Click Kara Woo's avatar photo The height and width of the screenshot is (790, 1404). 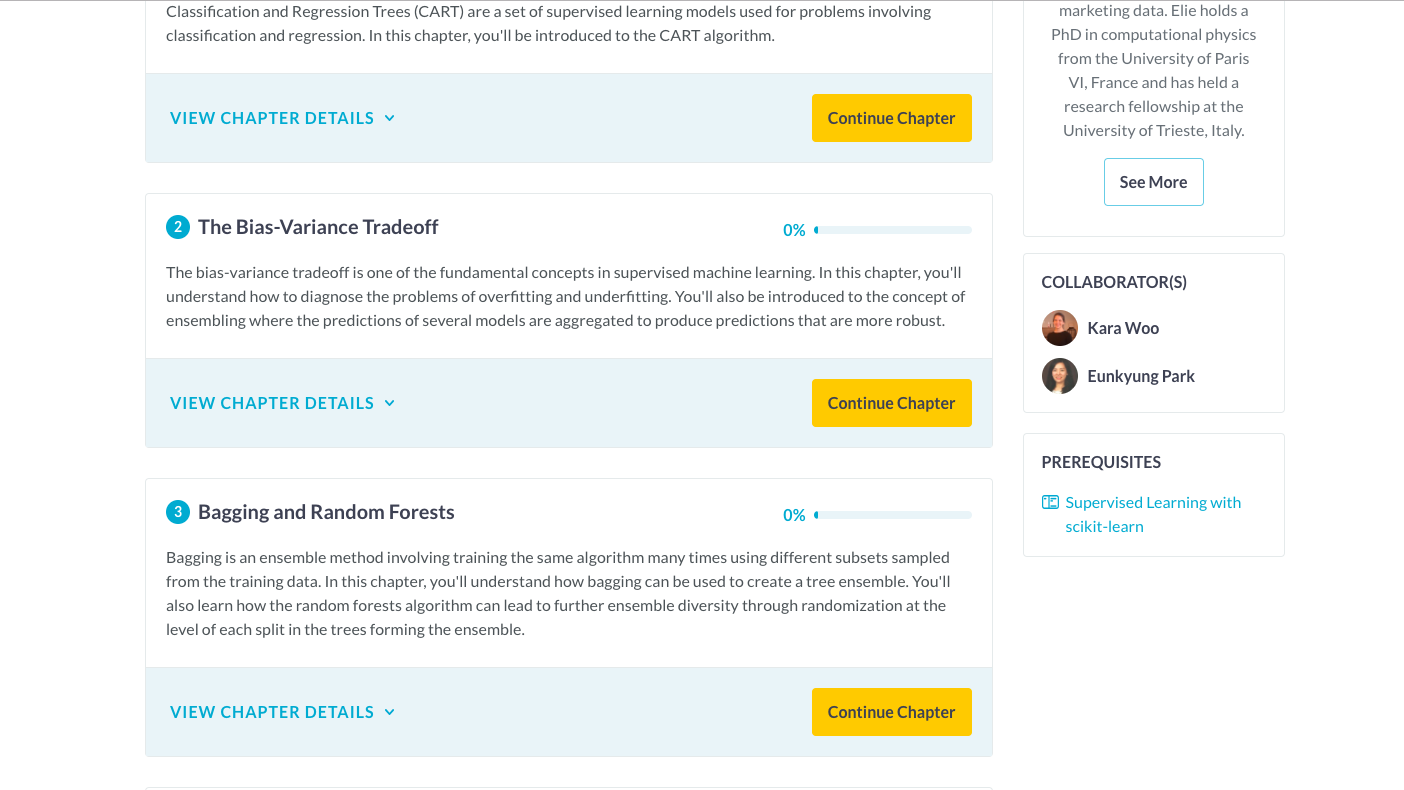point(1060,328)
